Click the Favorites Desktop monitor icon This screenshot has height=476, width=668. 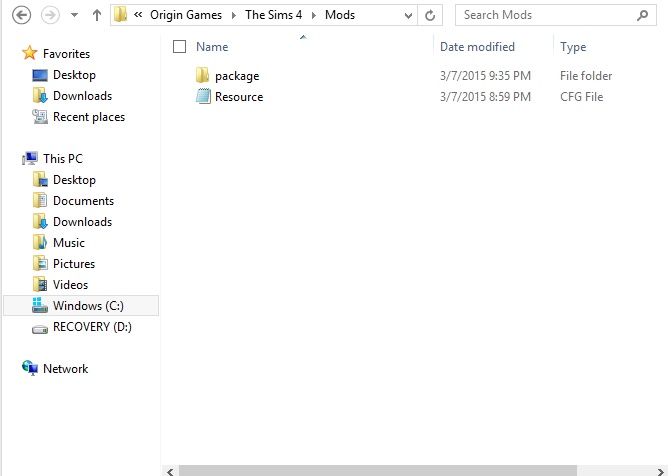[40, 75]
